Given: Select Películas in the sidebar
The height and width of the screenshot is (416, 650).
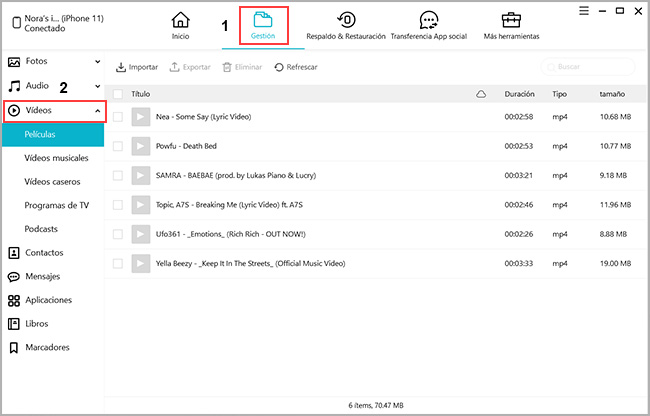Looking at the screenshot, I should (53, 135).
